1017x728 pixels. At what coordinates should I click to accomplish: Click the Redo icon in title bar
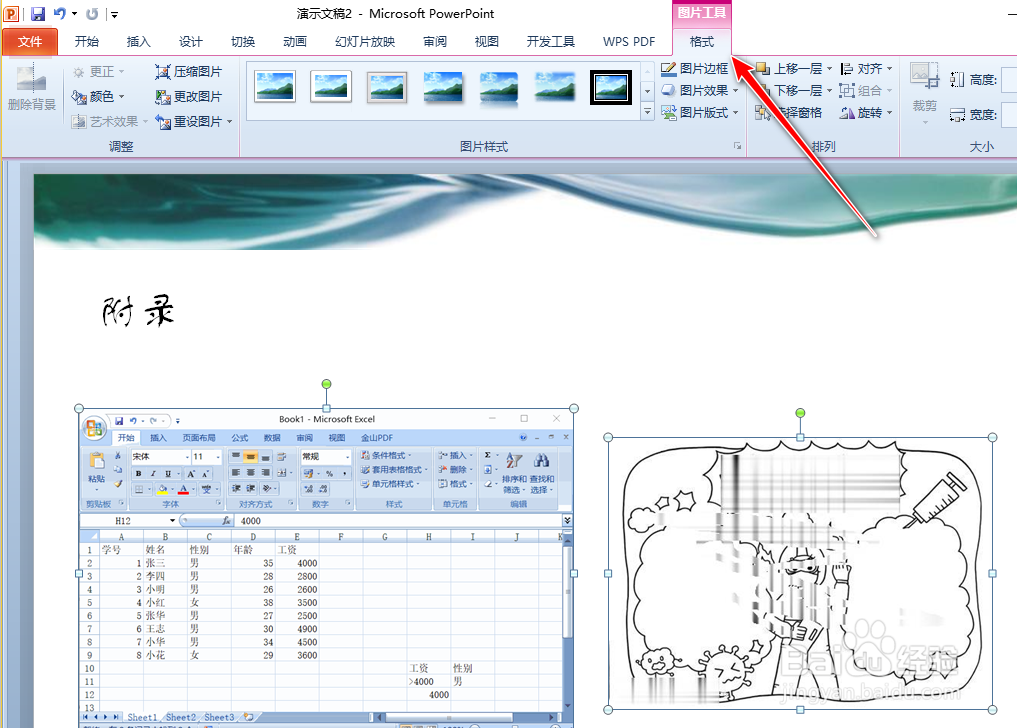click(92, 14)
